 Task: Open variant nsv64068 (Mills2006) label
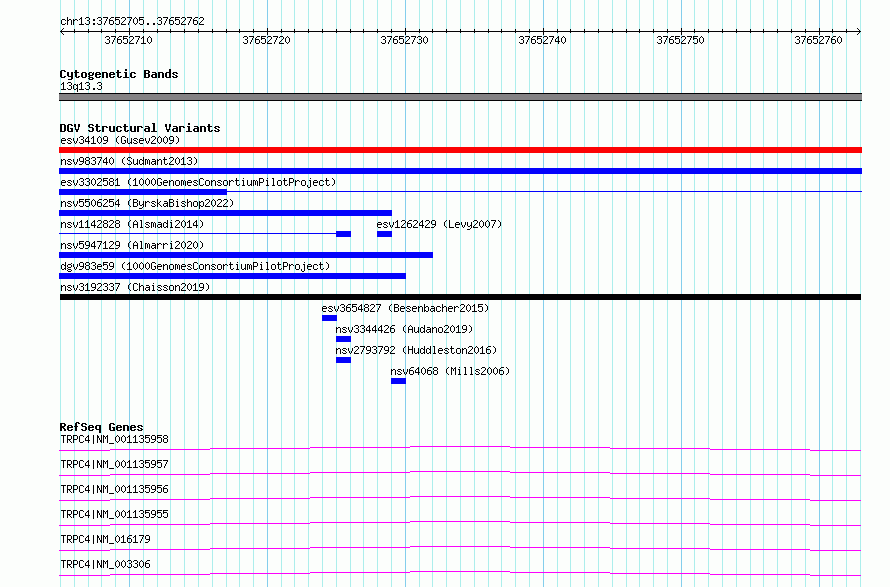tap(450, 371)
